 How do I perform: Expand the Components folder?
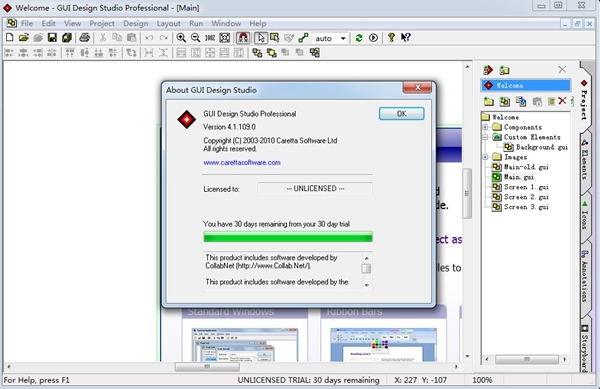pyautogui.click(x=485, y=127)
